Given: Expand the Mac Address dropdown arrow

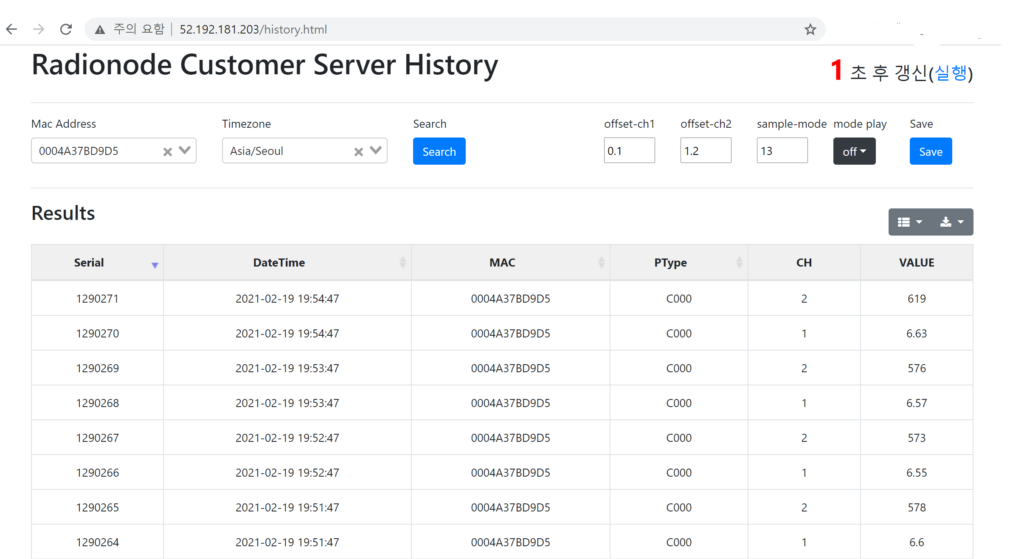Looking at the screenshot, I should coord(185,150).
